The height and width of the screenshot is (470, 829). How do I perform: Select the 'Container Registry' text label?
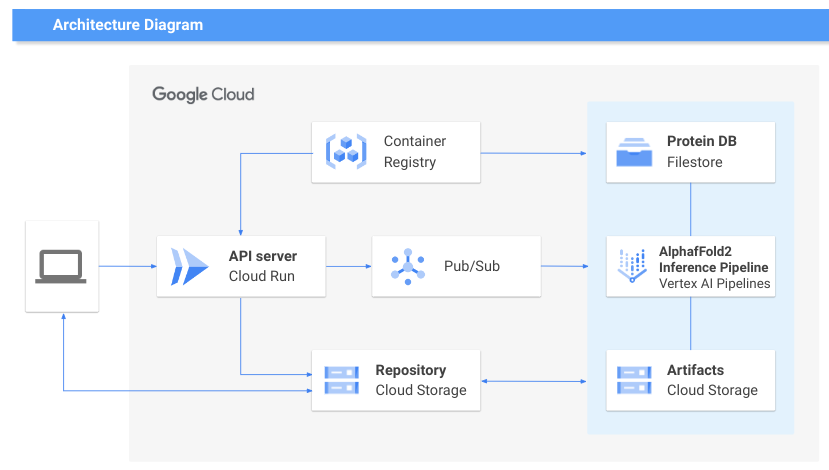[414, 152]
